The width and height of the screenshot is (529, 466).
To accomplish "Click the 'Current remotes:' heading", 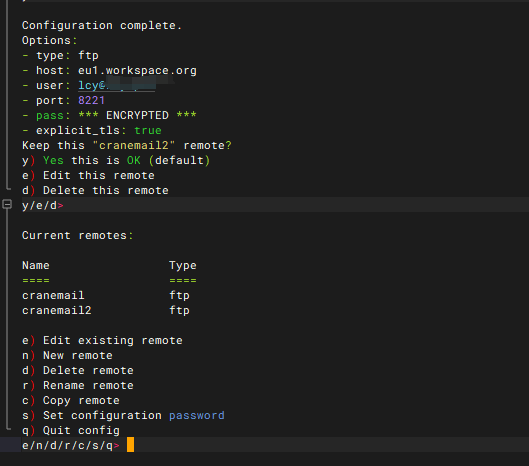I will 78,235.
